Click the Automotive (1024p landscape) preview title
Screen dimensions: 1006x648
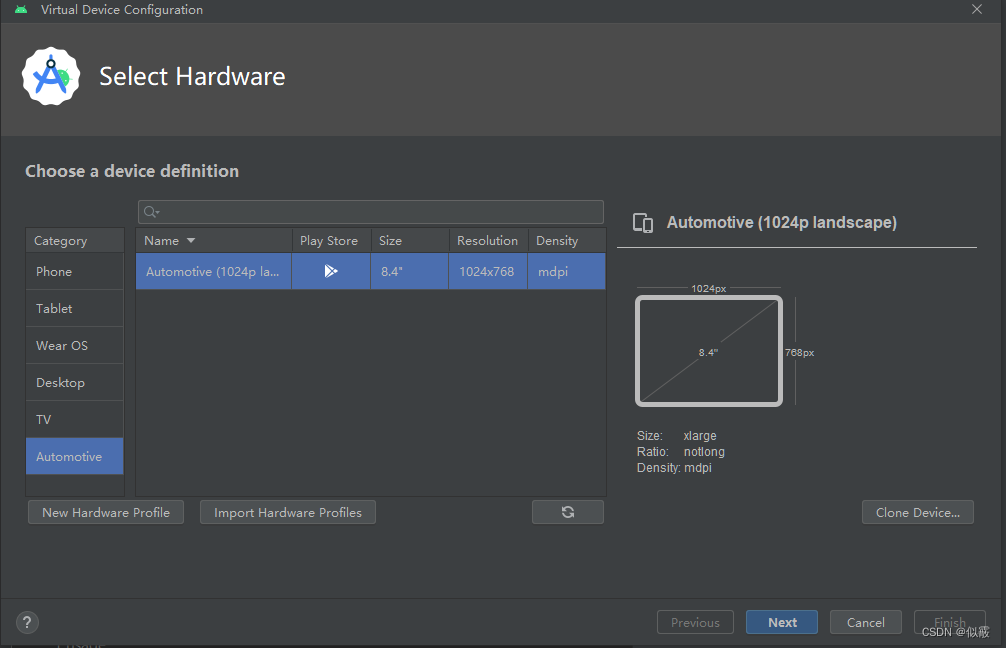[781, 223]
